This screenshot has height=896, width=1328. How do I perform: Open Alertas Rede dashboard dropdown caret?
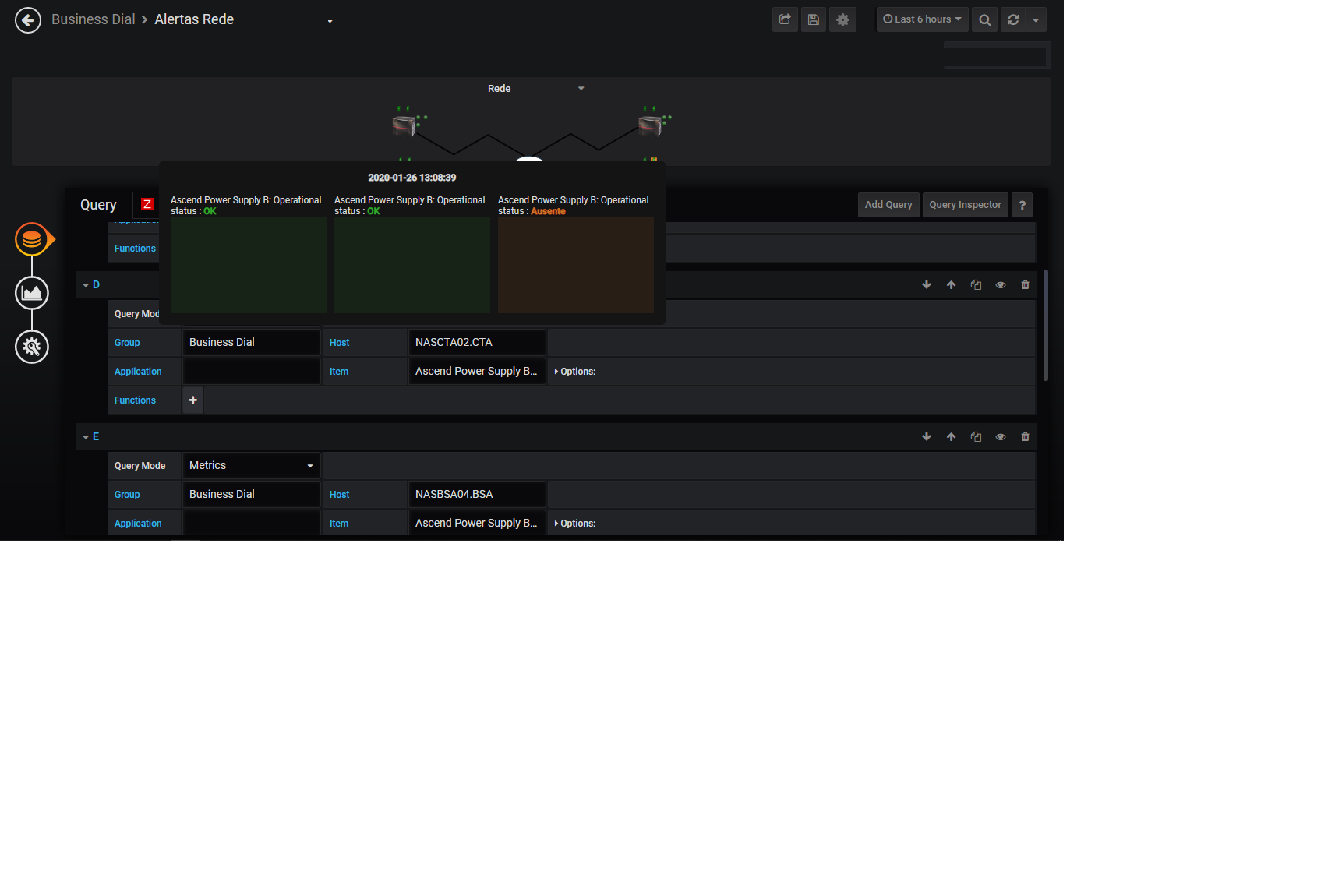(x=330, y=22)
